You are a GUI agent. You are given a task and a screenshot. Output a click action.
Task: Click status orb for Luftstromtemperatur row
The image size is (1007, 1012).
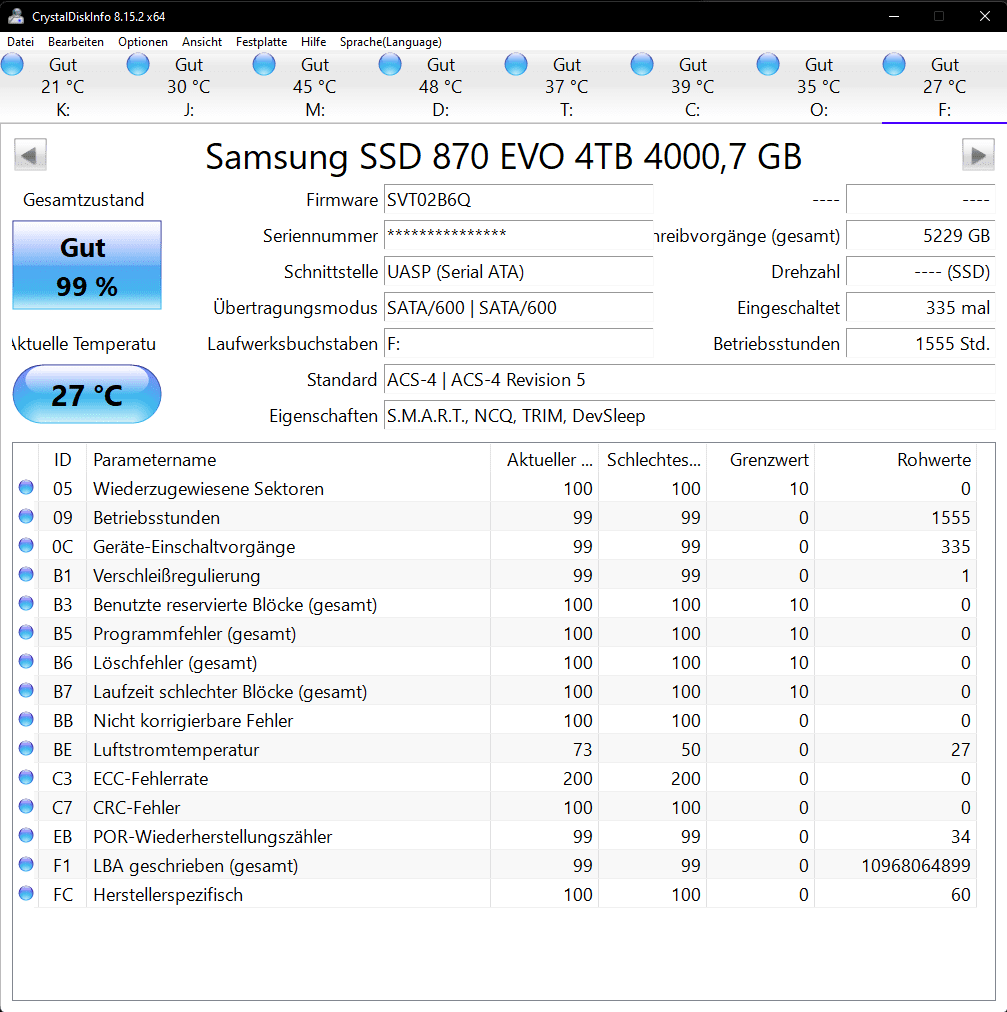tap(26, 748)
